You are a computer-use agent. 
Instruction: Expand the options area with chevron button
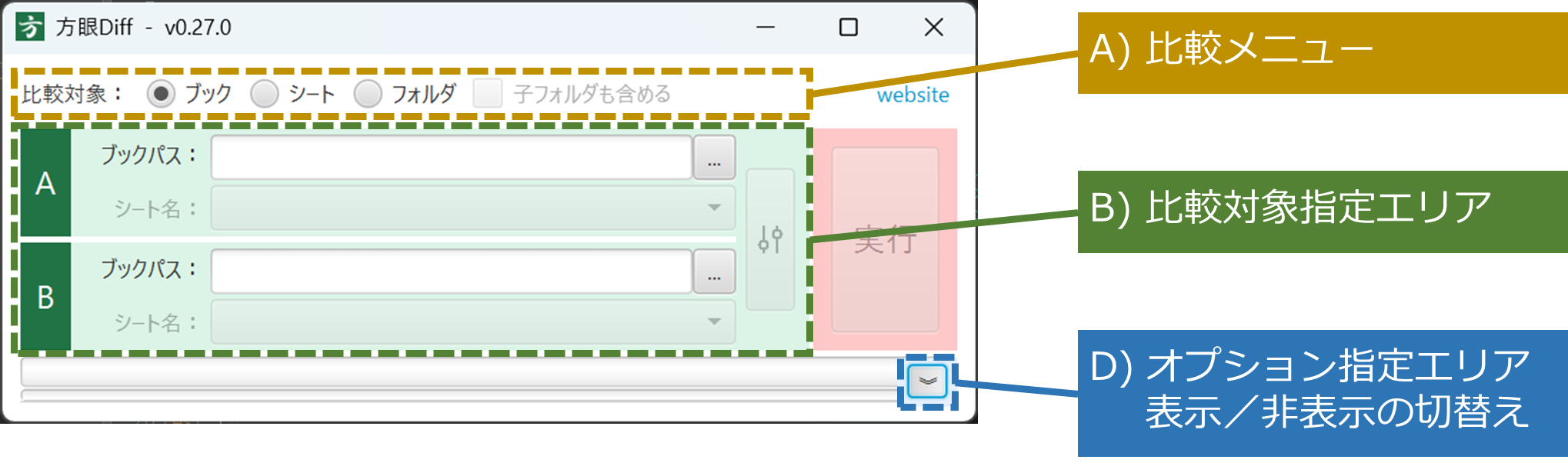tap(927, 381)
